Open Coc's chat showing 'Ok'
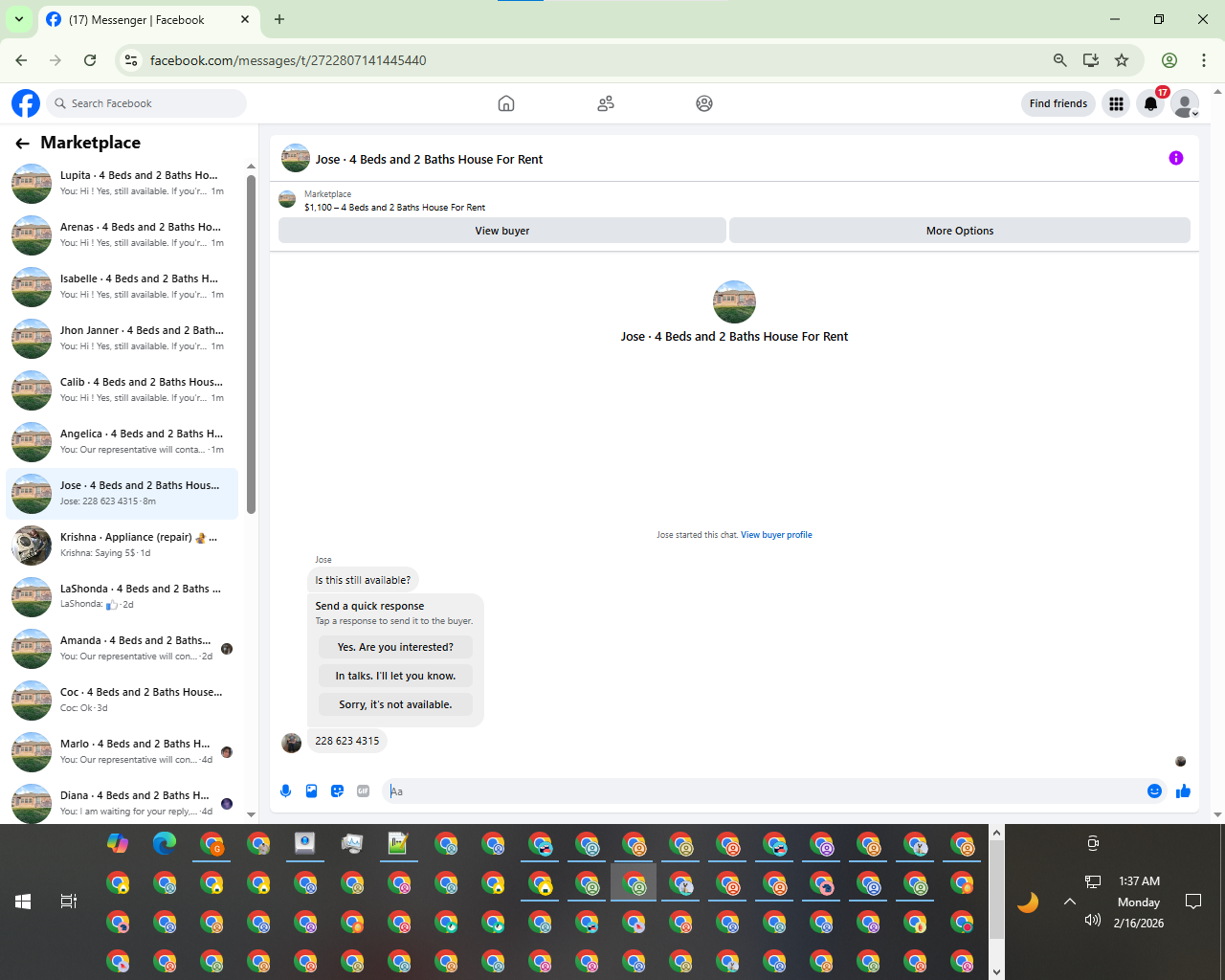The height and width of the screenshot is (980, 1225). coord(122,700)
